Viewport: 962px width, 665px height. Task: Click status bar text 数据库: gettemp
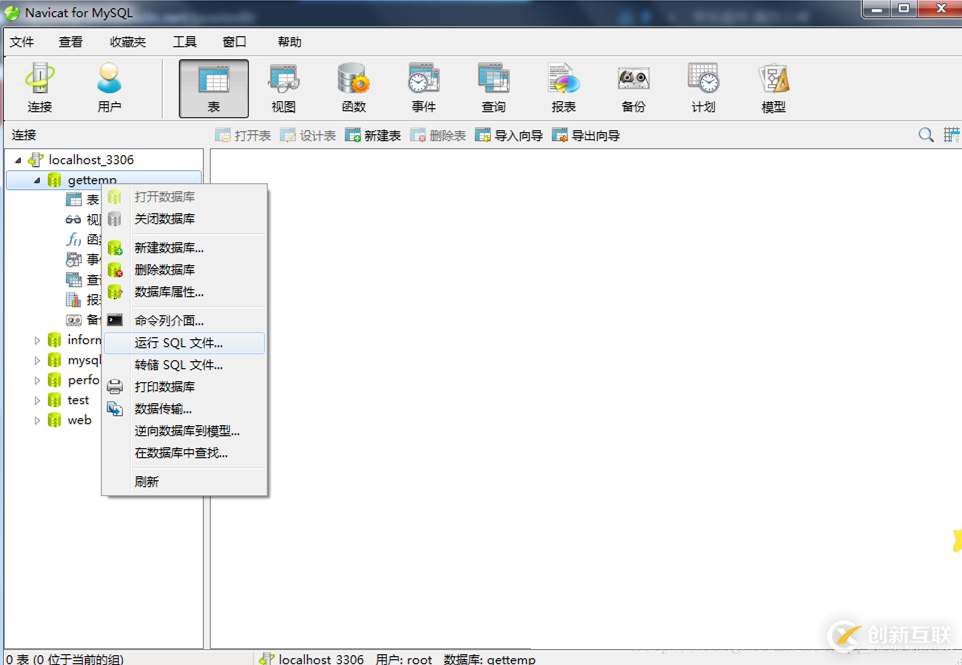pyautogui.click(x=490, y=659)
